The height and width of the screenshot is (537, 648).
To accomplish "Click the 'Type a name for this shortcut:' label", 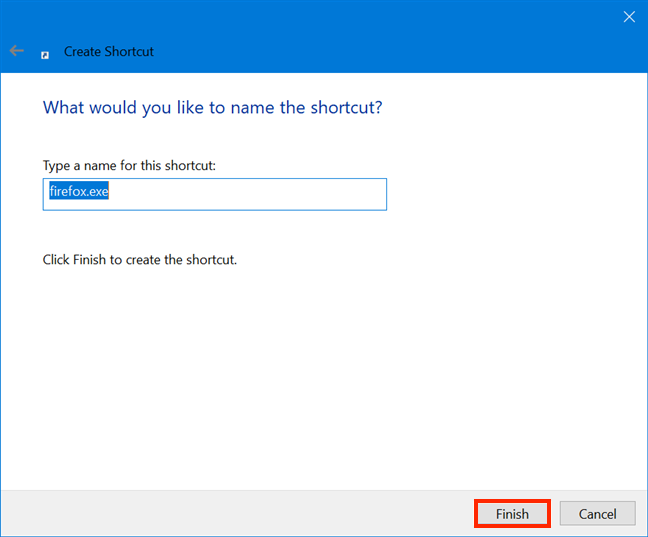I will pyautogui.click(x=129, y=166).
